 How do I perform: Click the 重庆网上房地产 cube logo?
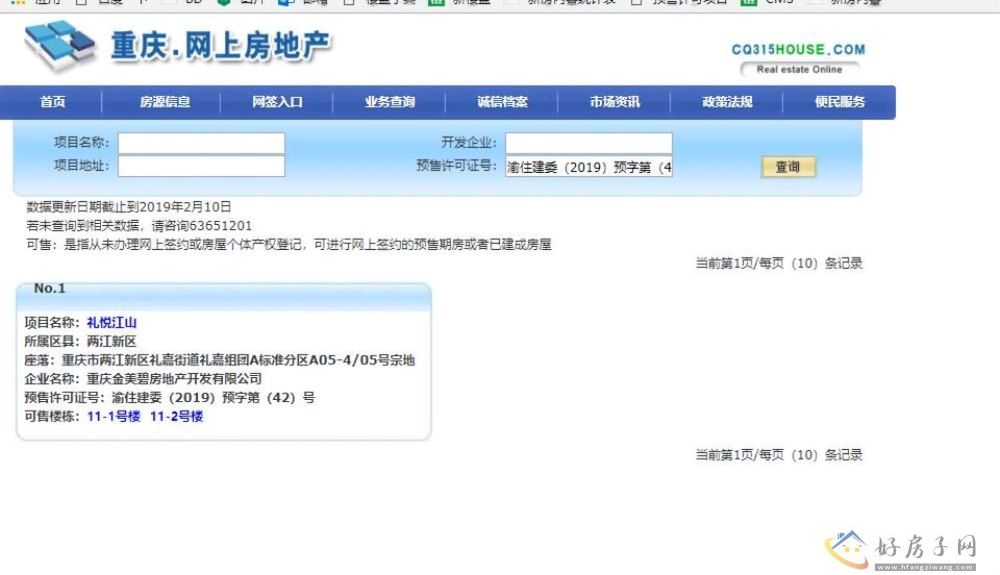(60, 46)
